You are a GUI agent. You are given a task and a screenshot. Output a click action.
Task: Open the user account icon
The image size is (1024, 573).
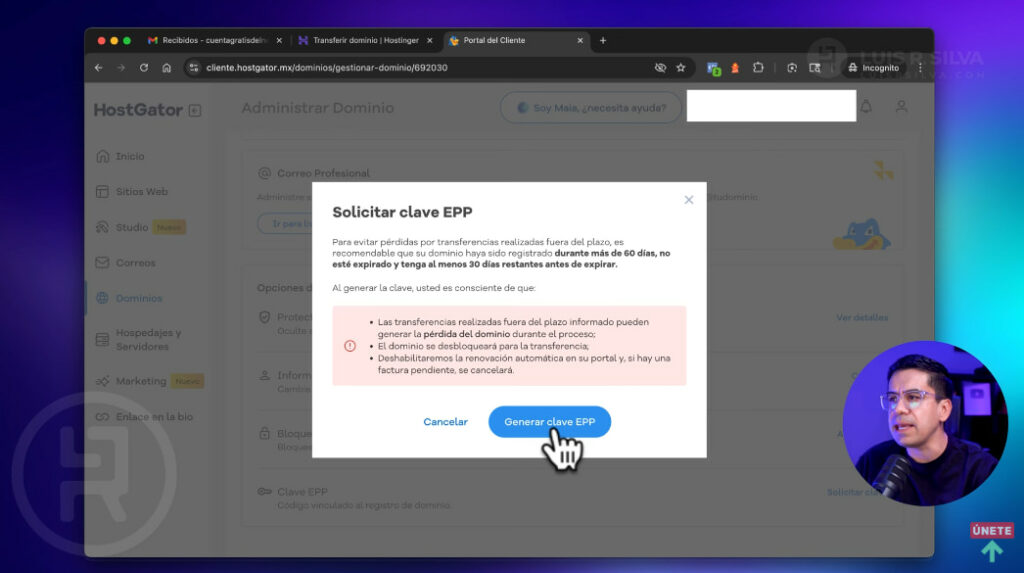click(901, 106)
